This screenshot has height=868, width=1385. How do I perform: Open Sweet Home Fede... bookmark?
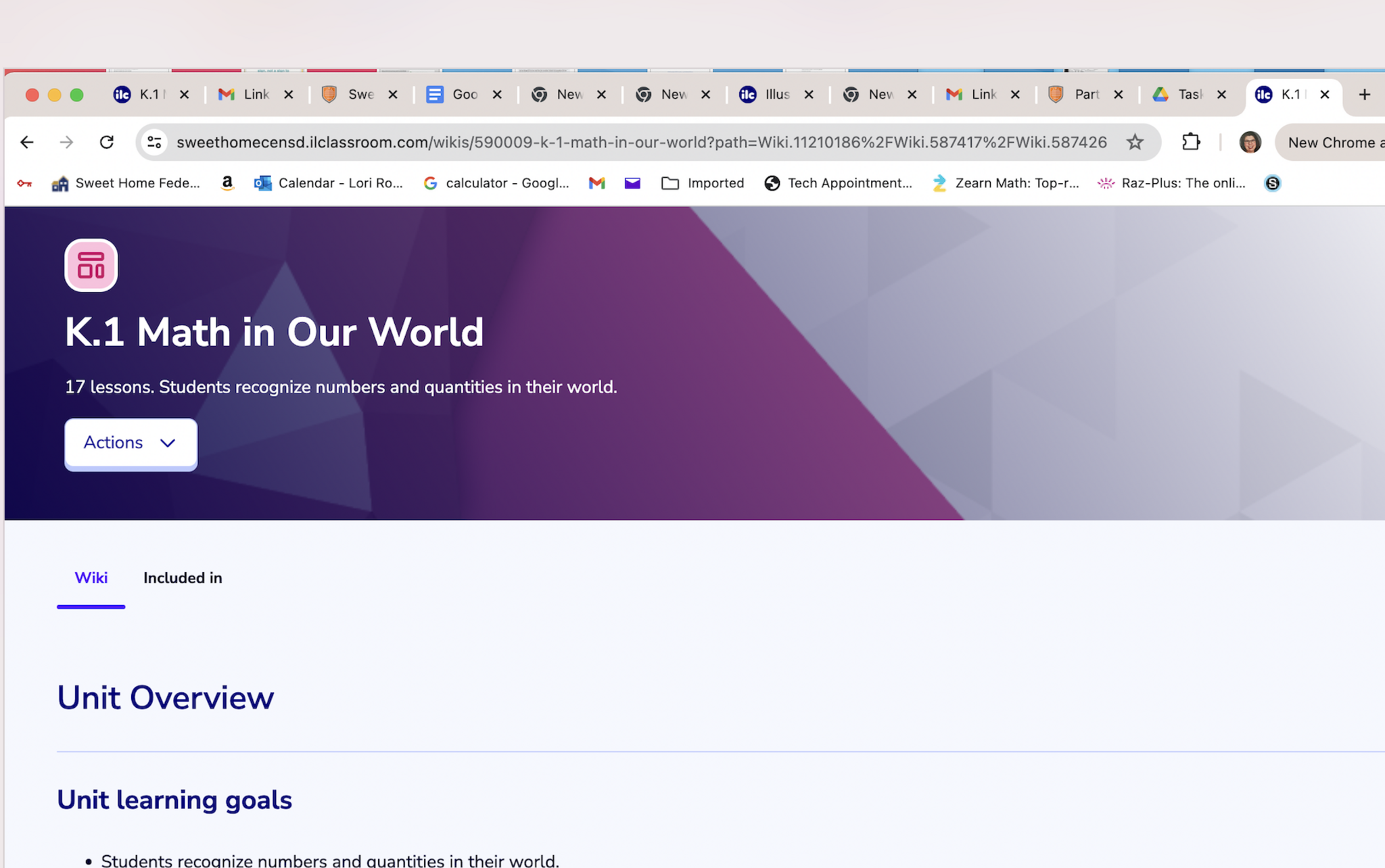coord(126,183)
